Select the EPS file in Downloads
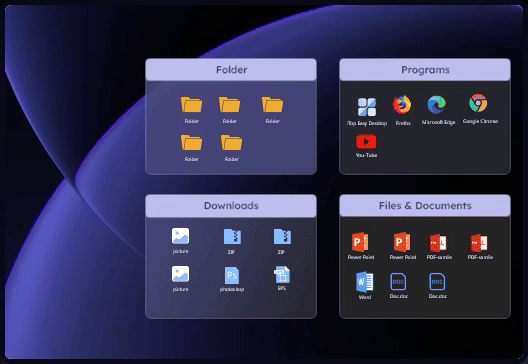 coord(282,275)
